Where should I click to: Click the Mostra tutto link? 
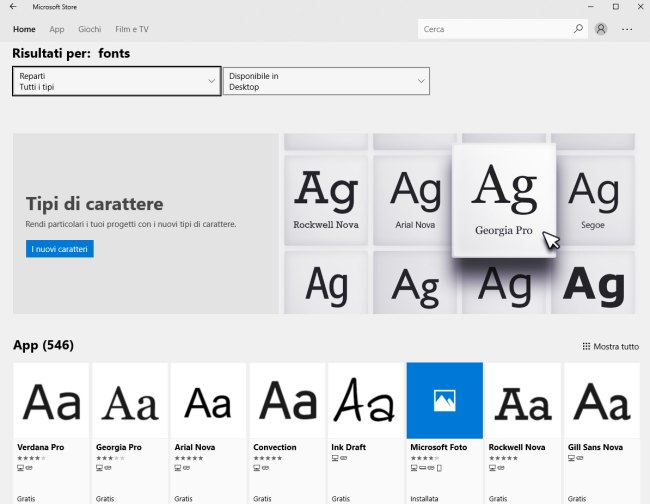point(616,346)
